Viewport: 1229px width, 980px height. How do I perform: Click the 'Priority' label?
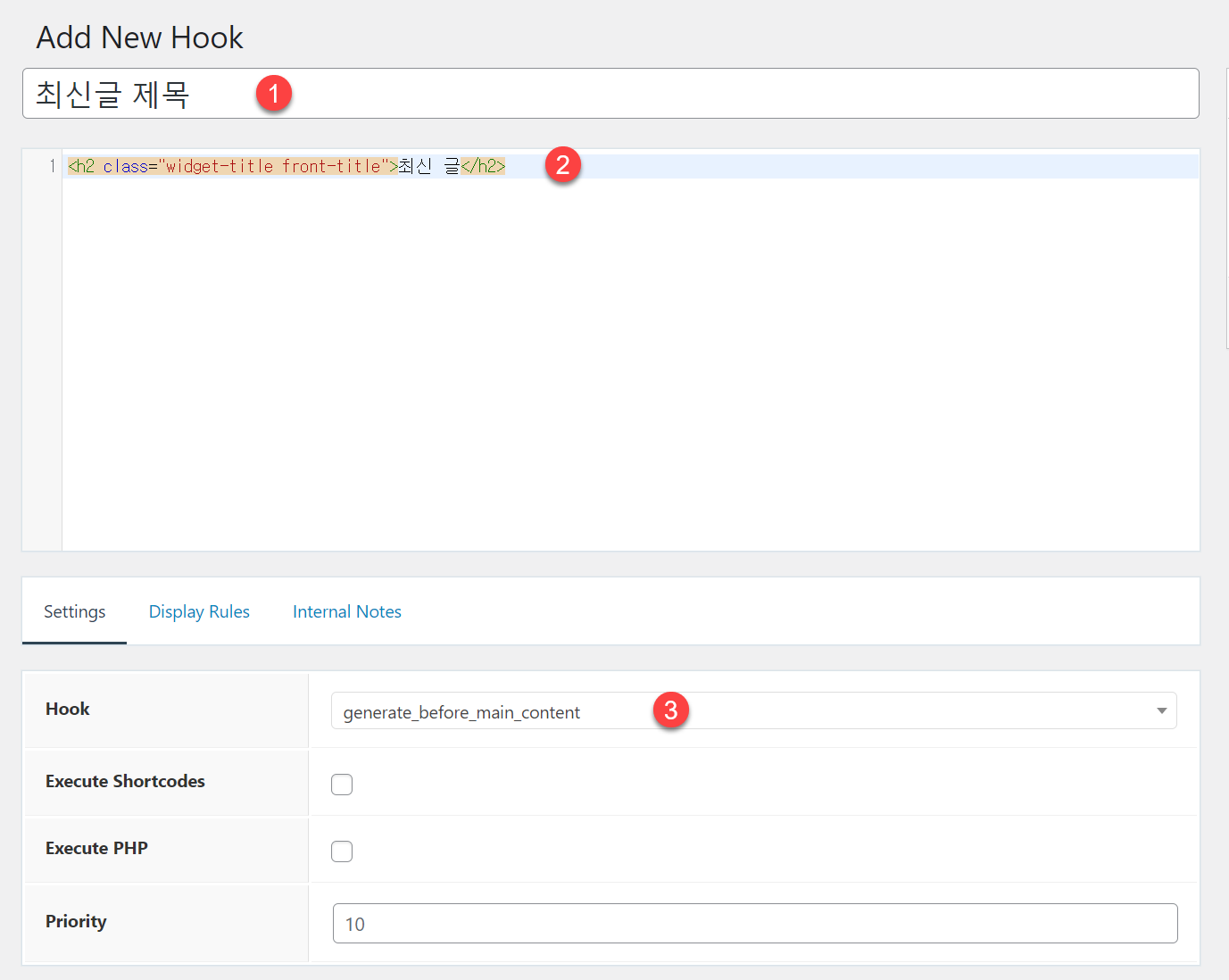76,921
